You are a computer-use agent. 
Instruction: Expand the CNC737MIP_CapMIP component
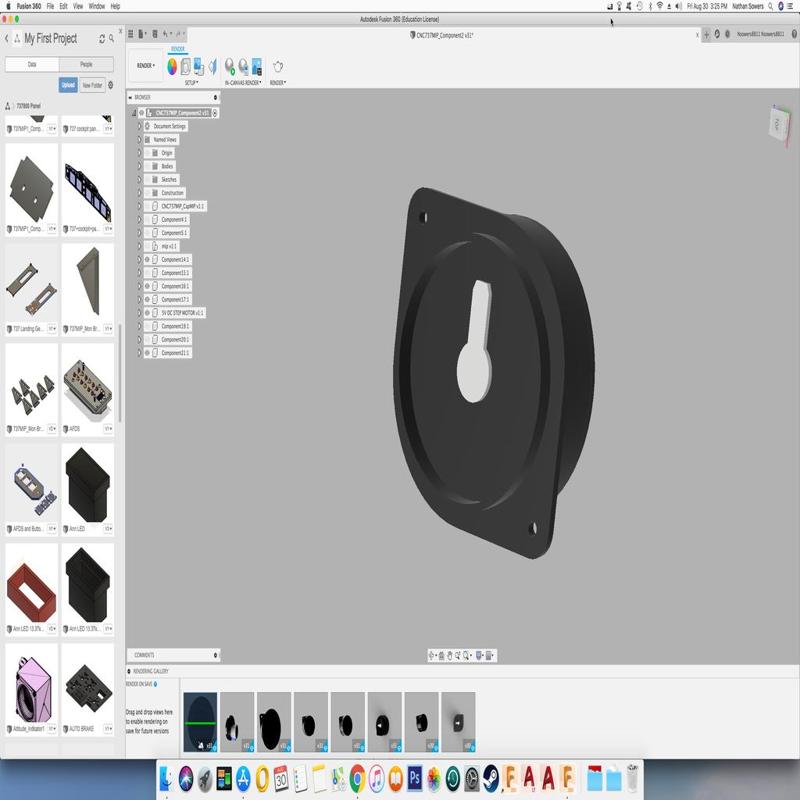(139, 206)
